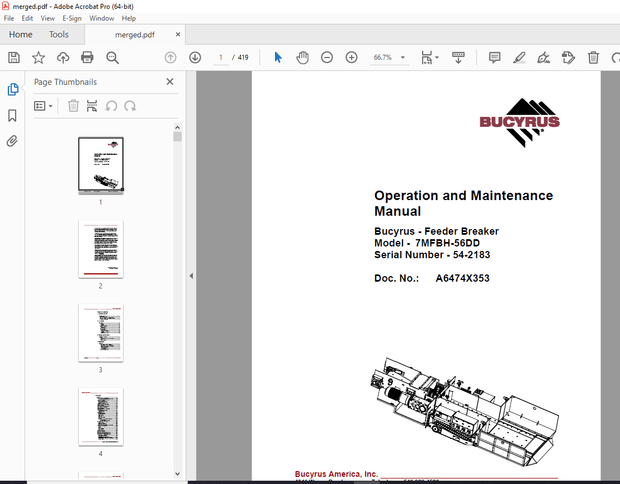
Task: Delete page with toolbar trash icon
Action: (x=593, y=58)
